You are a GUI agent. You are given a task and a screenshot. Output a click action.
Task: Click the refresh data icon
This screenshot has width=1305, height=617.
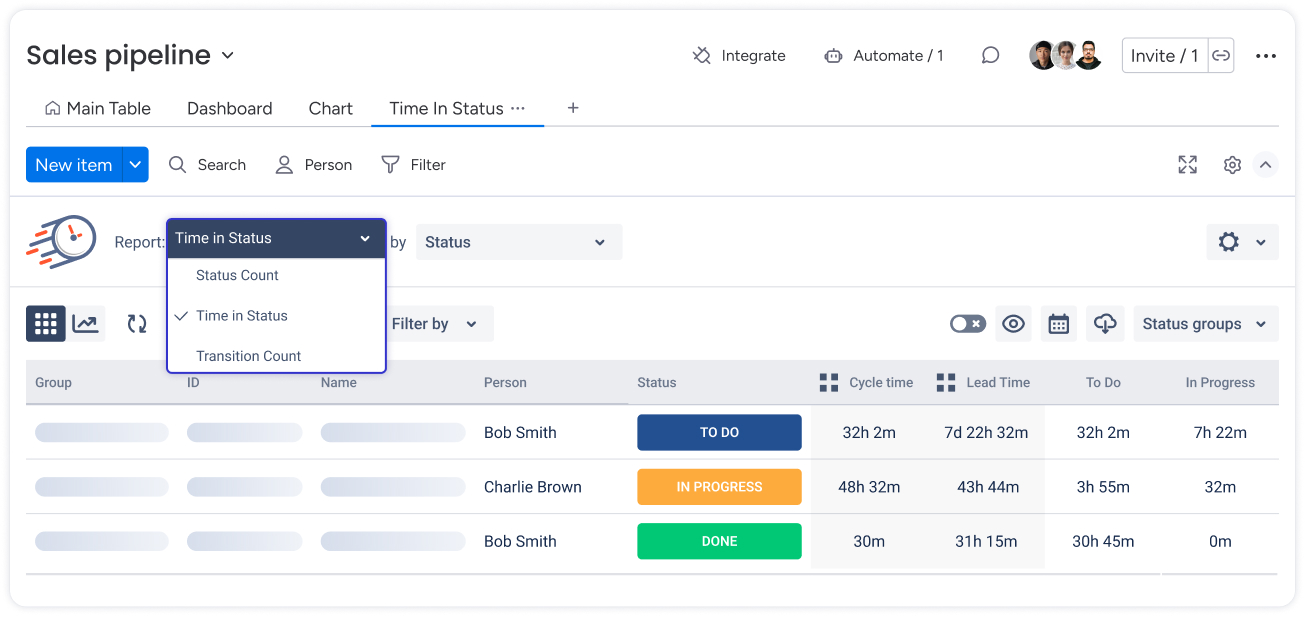137,324
